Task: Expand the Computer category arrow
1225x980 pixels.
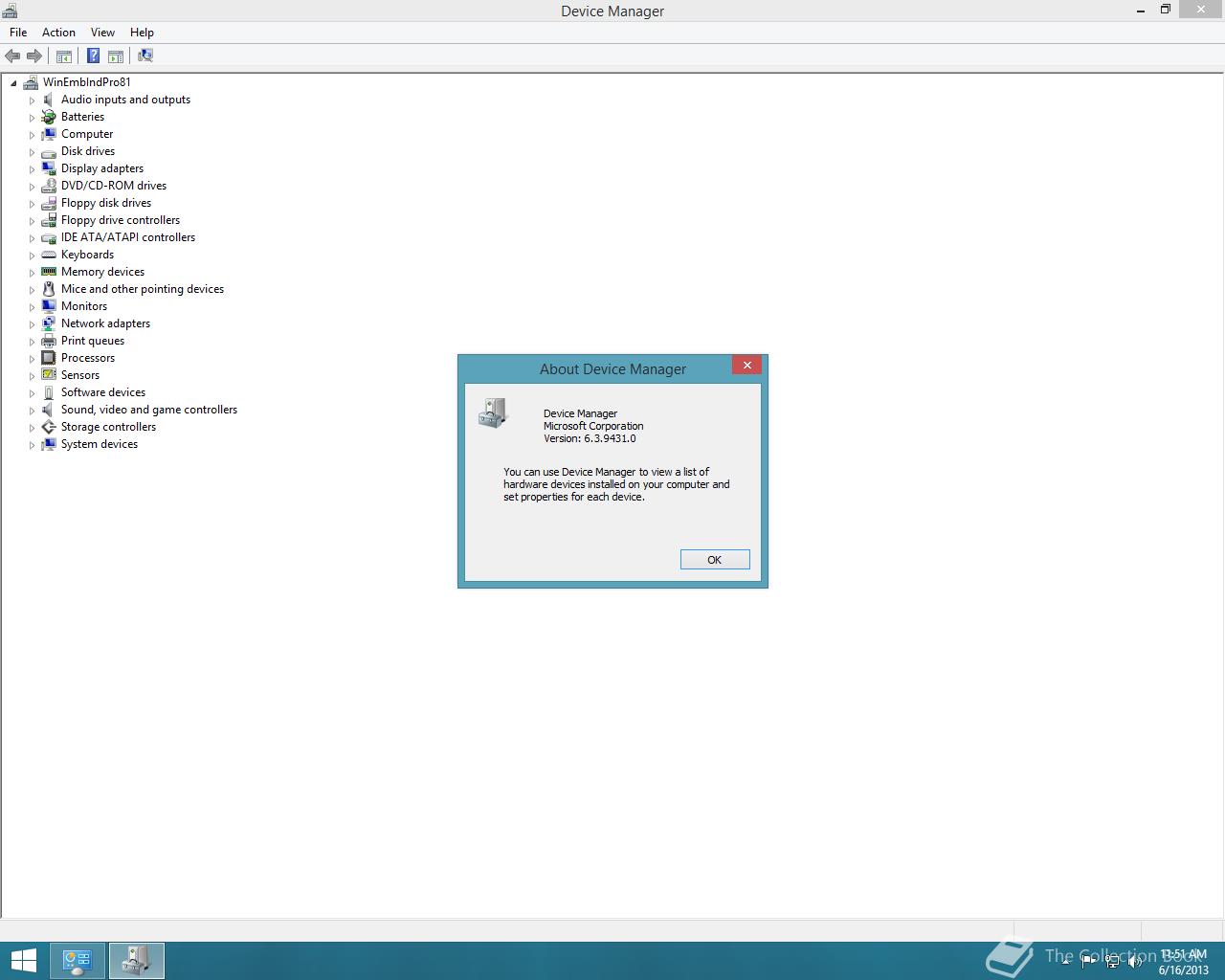Action: (x=32, y=135)
